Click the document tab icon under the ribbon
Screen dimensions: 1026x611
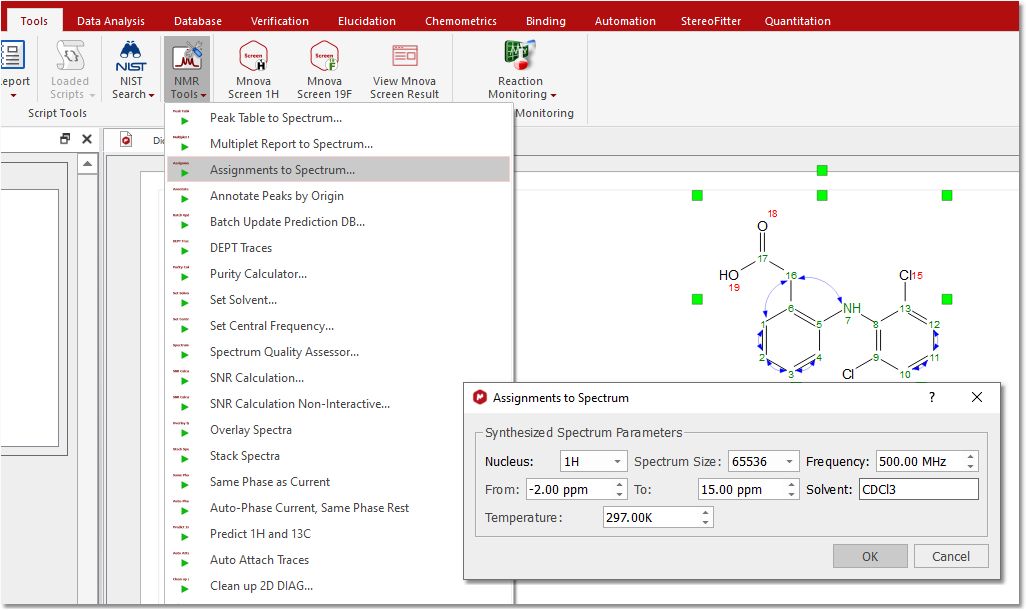pos(126,139)
